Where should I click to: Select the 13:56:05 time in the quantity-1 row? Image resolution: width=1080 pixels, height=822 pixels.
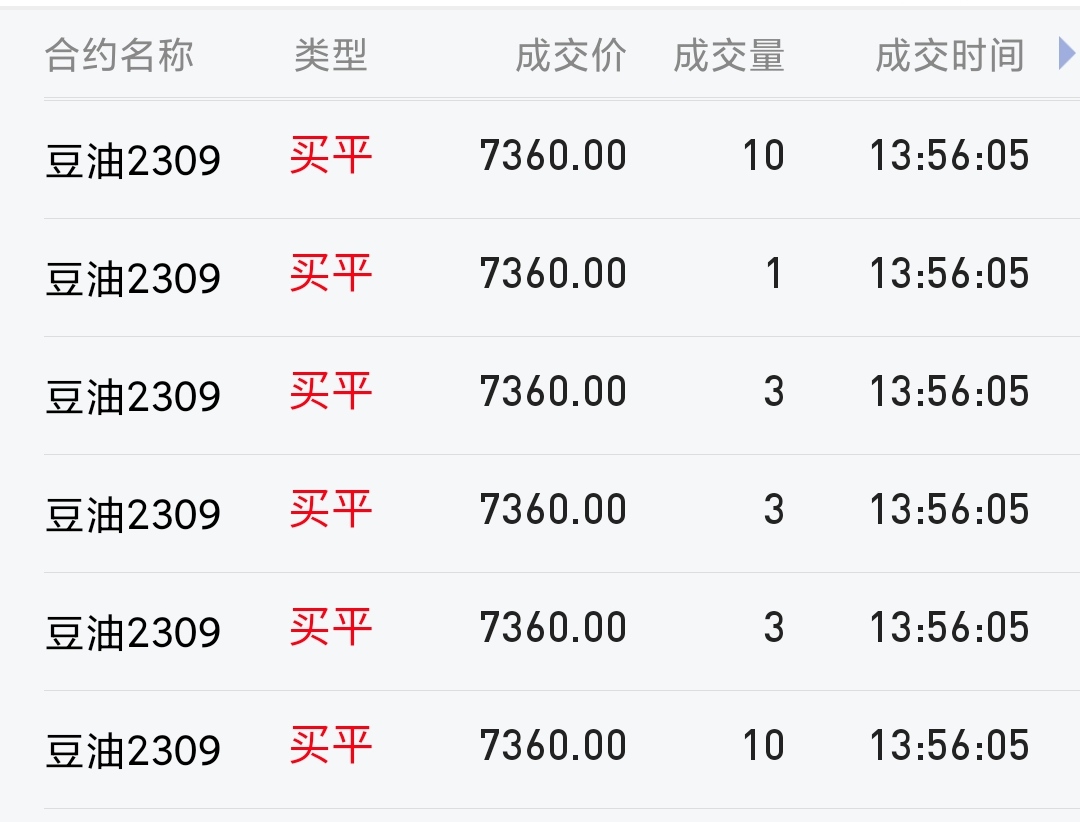pos(949,273)
